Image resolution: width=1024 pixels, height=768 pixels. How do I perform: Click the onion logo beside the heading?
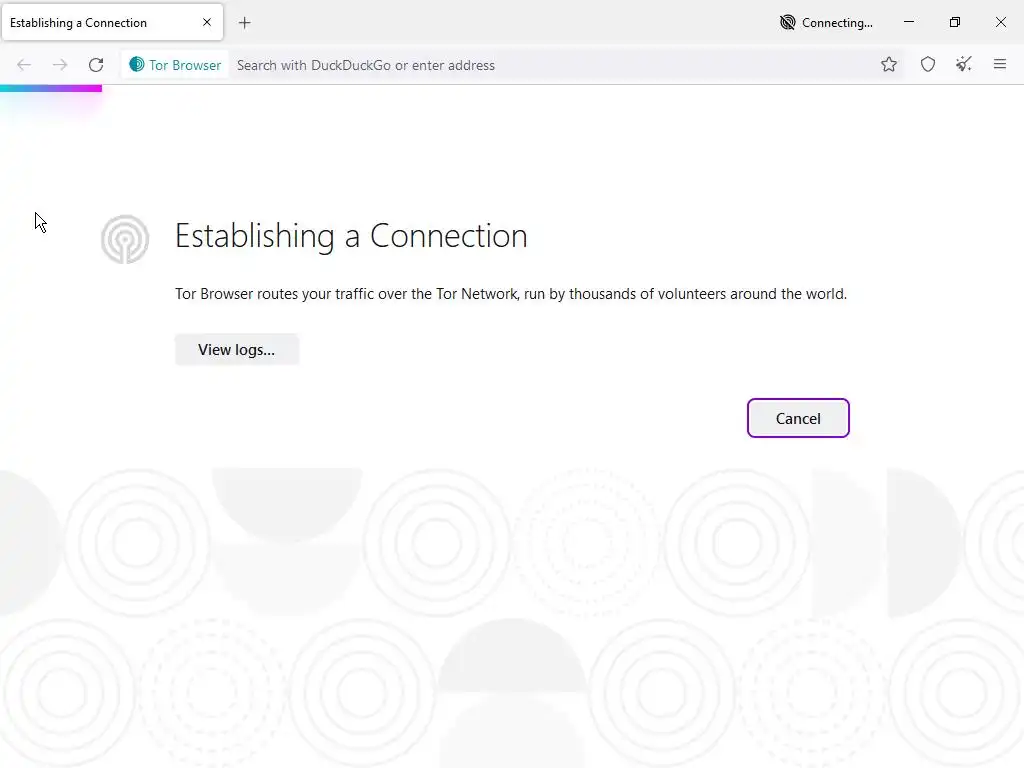point(125,239)
